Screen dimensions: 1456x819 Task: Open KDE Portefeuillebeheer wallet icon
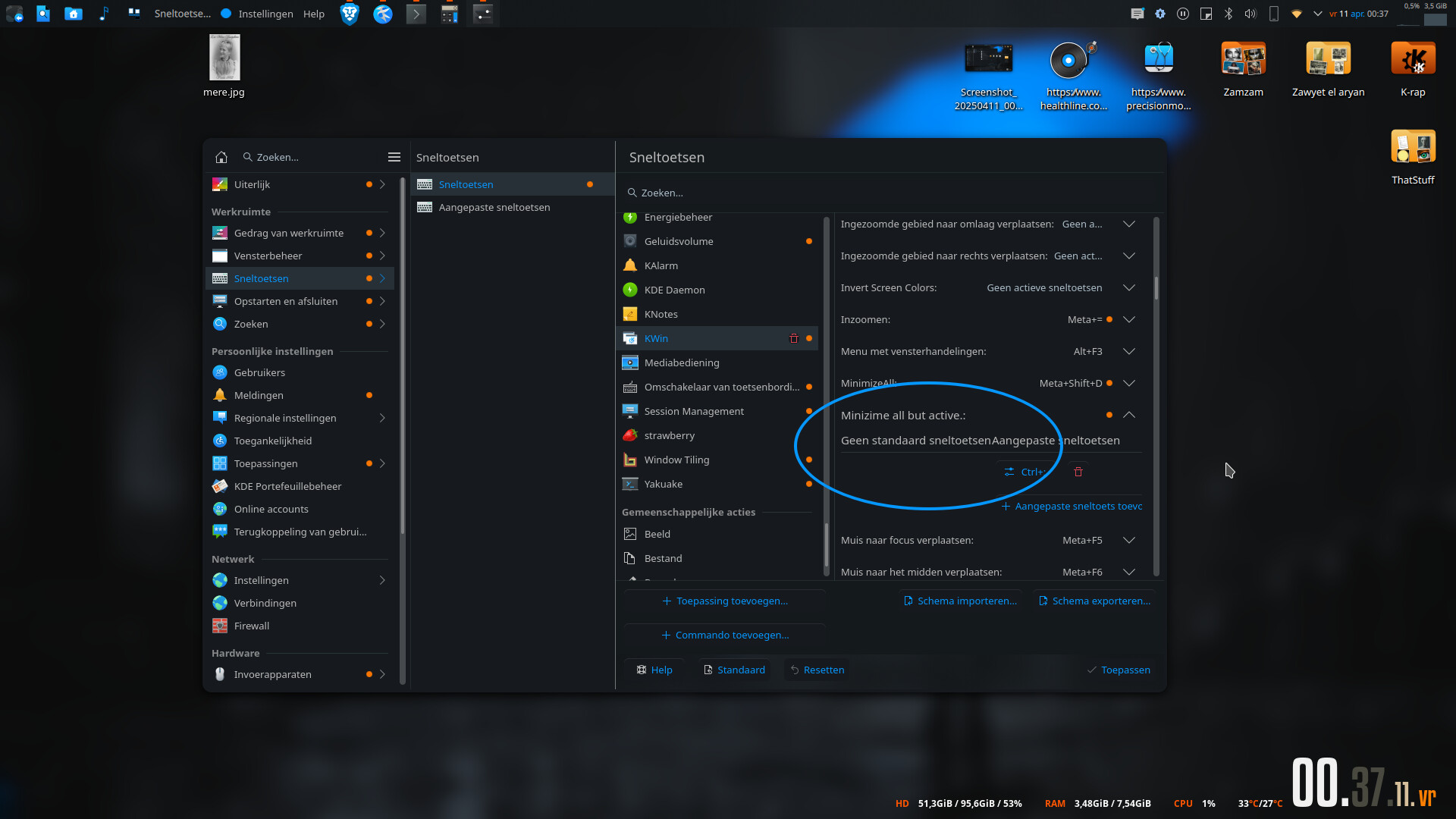coord(220,486)
